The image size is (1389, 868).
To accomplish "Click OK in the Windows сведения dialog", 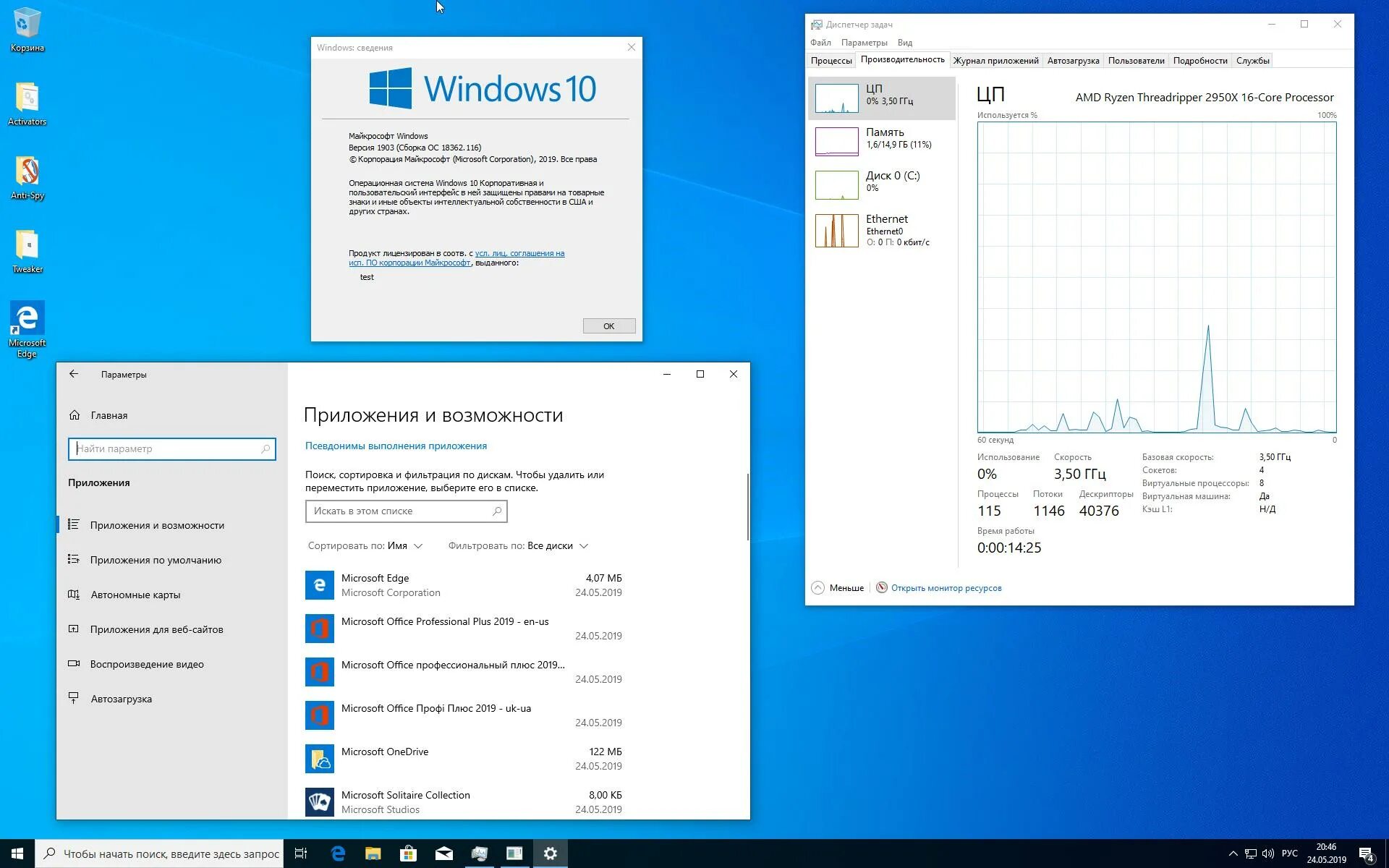I will (609, 326).
